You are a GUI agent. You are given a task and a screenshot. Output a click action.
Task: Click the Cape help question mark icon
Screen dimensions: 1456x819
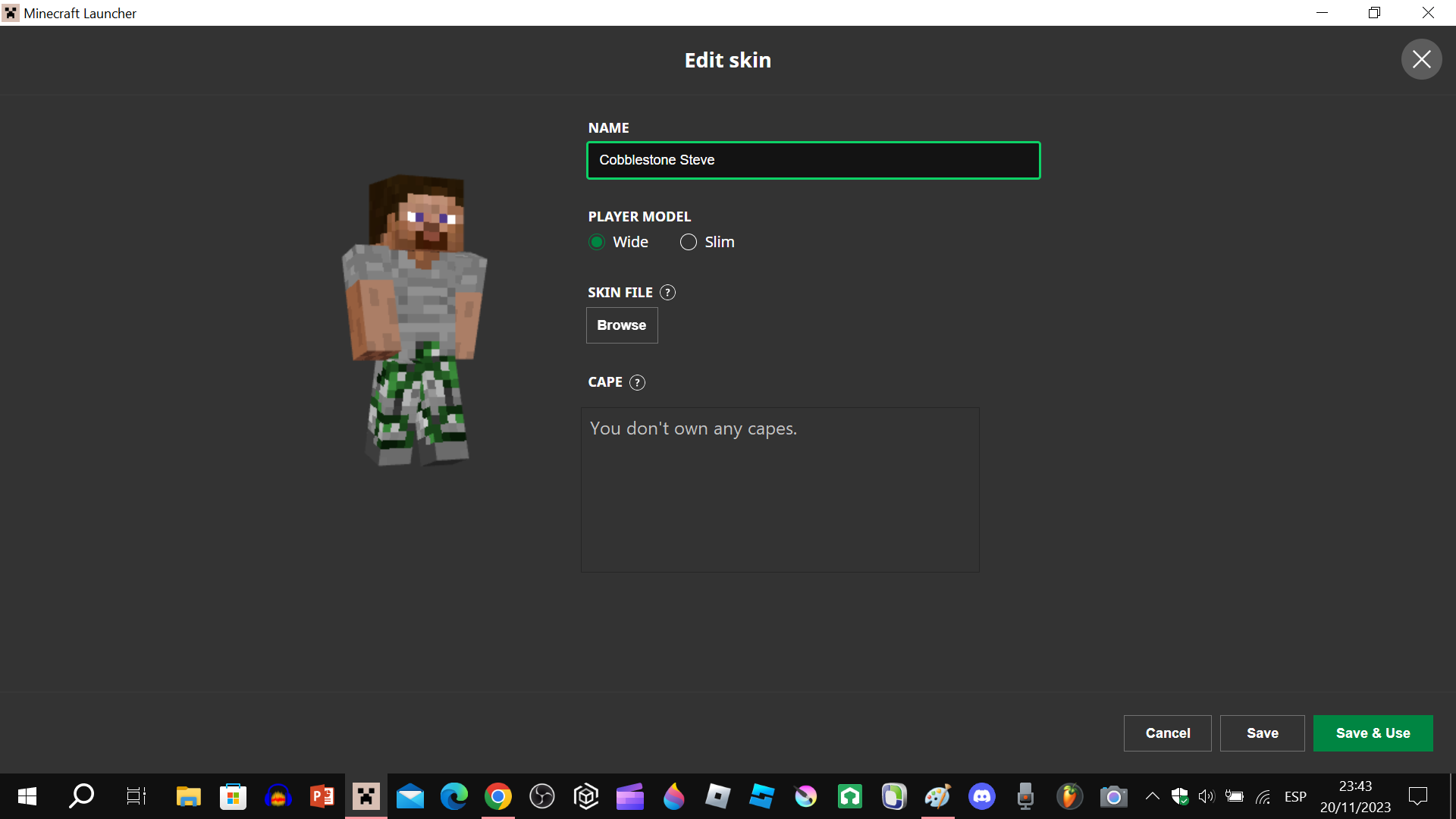[637, 382]
